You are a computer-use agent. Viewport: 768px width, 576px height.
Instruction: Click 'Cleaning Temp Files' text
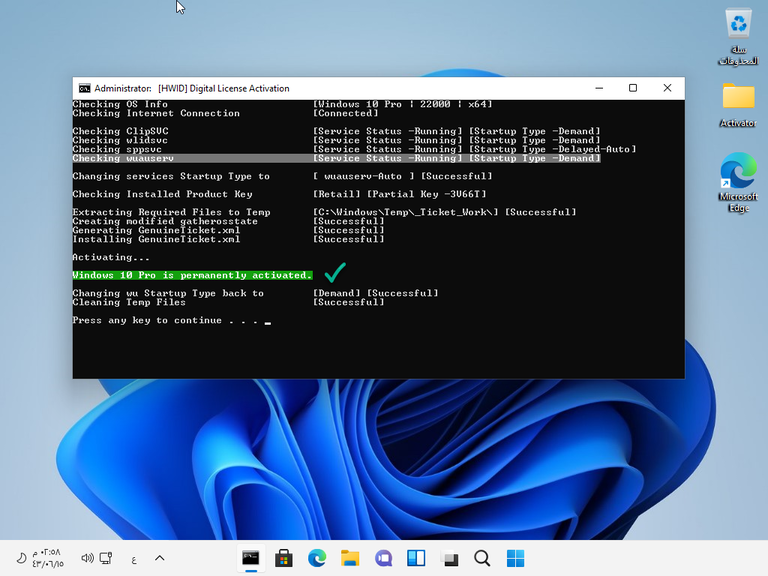pos(129,302)
